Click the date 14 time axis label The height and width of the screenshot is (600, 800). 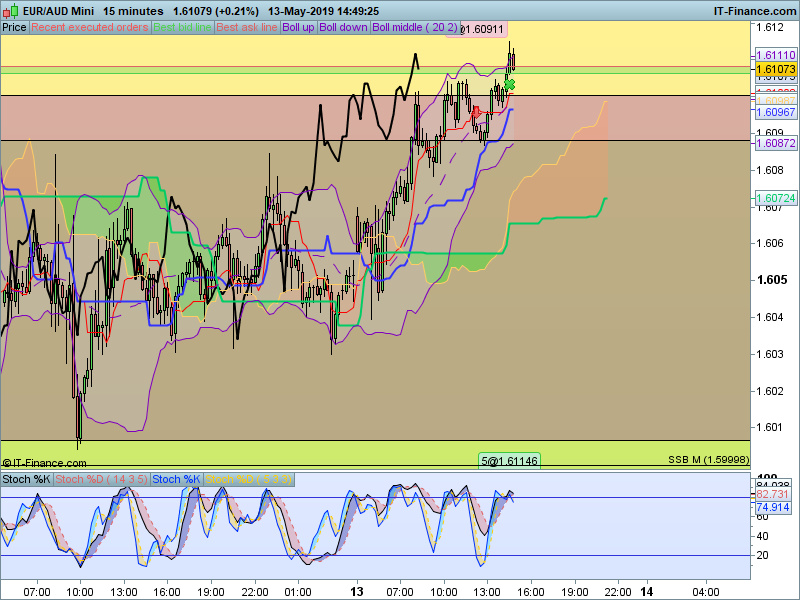pyautogui.click(x=647, y=592)
